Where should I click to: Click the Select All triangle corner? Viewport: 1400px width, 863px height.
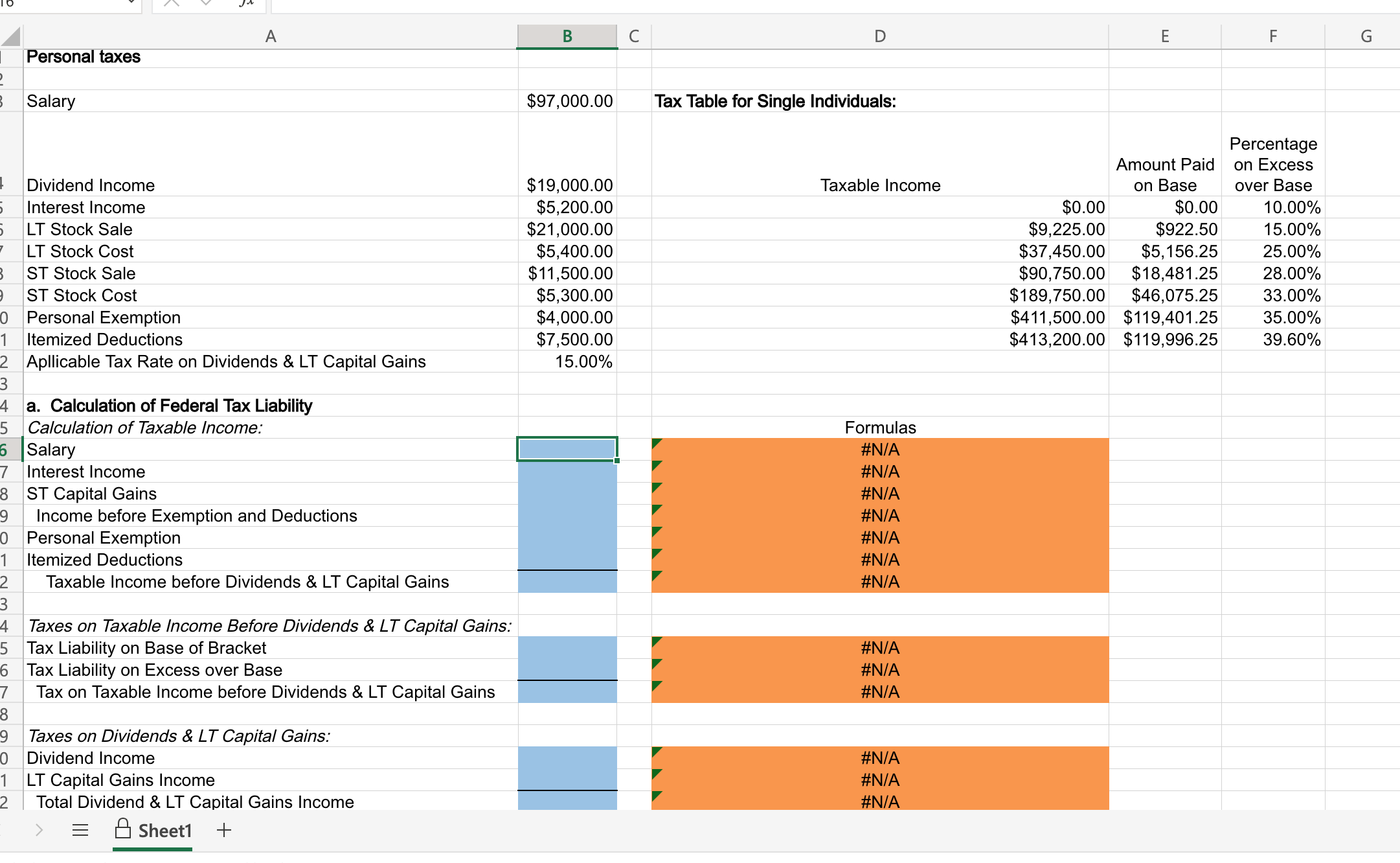click(11, 36)
